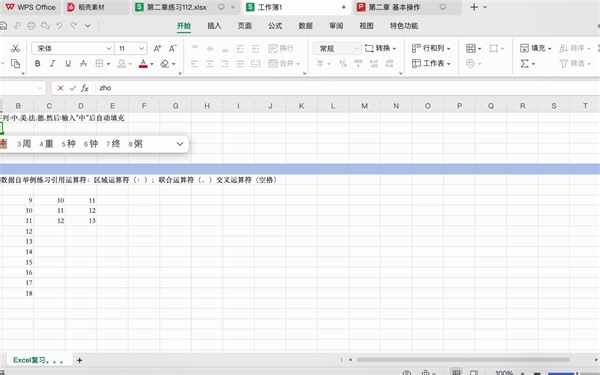Click the 合并 merge cells button

(x=284, y=64)
